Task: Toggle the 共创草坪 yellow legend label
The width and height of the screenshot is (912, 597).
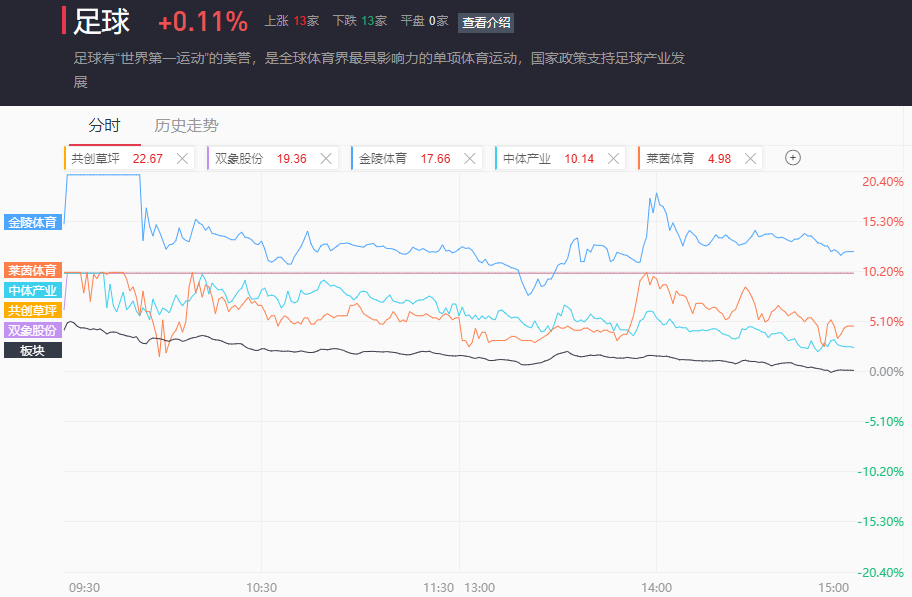Action: 33,310
